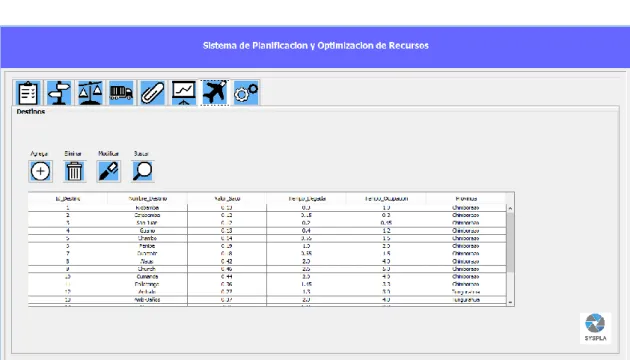Viewport: 630px width, 360px height.
Task: Click the Tiempo_Ocupacion column header
Action: [x=386, y=198]
